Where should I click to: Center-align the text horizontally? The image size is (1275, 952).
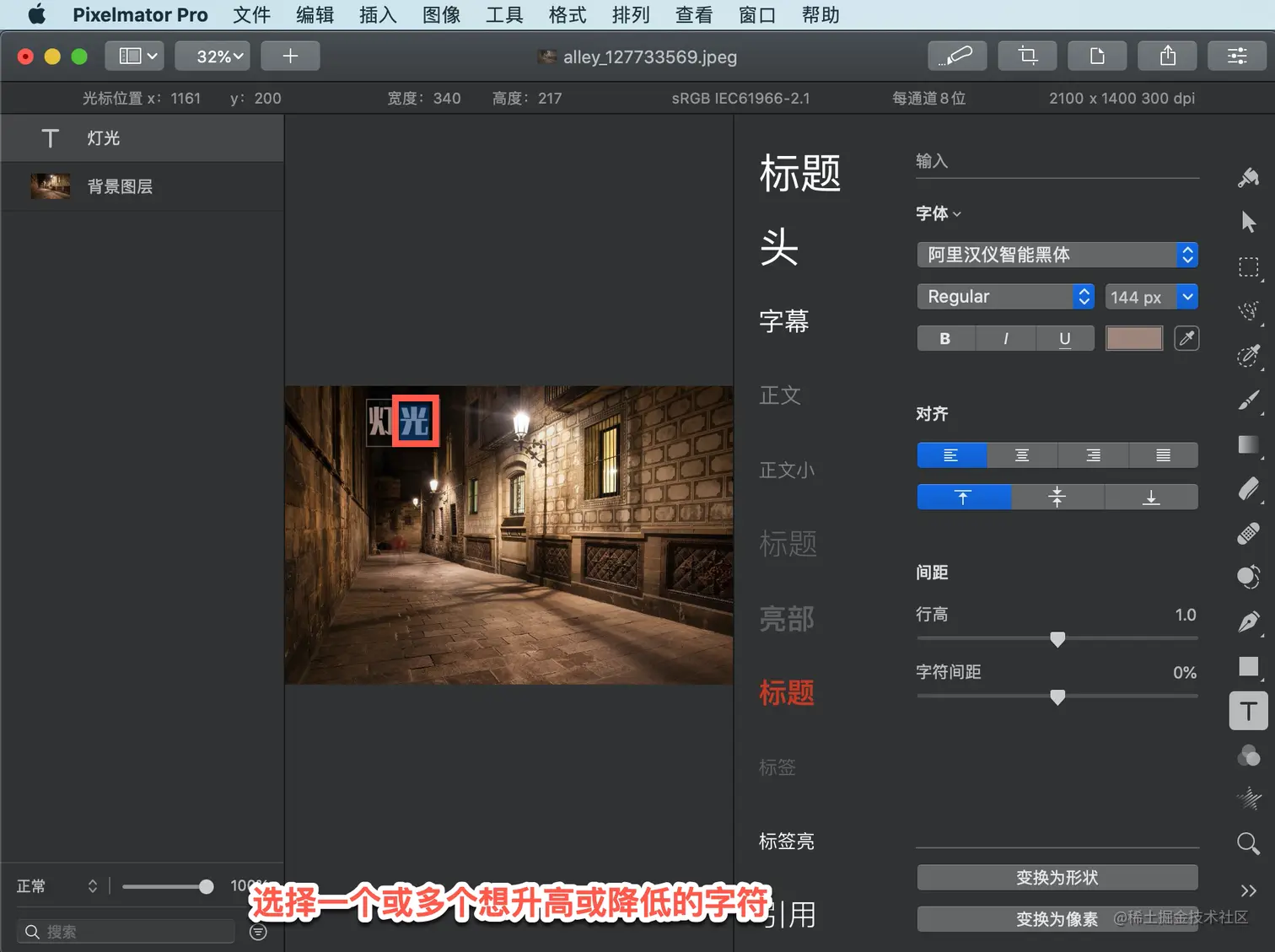1022,455
